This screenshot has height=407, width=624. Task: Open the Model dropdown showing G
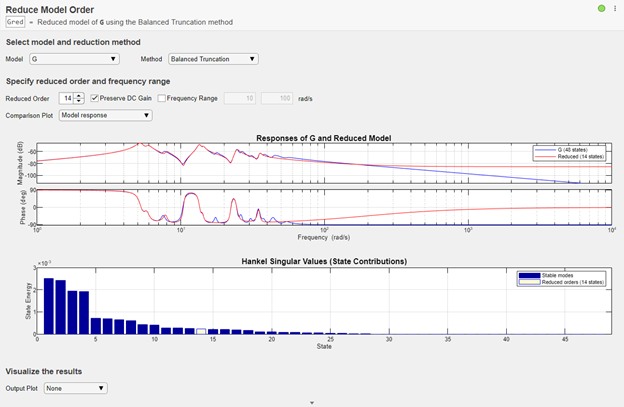[x=89, y=59]
